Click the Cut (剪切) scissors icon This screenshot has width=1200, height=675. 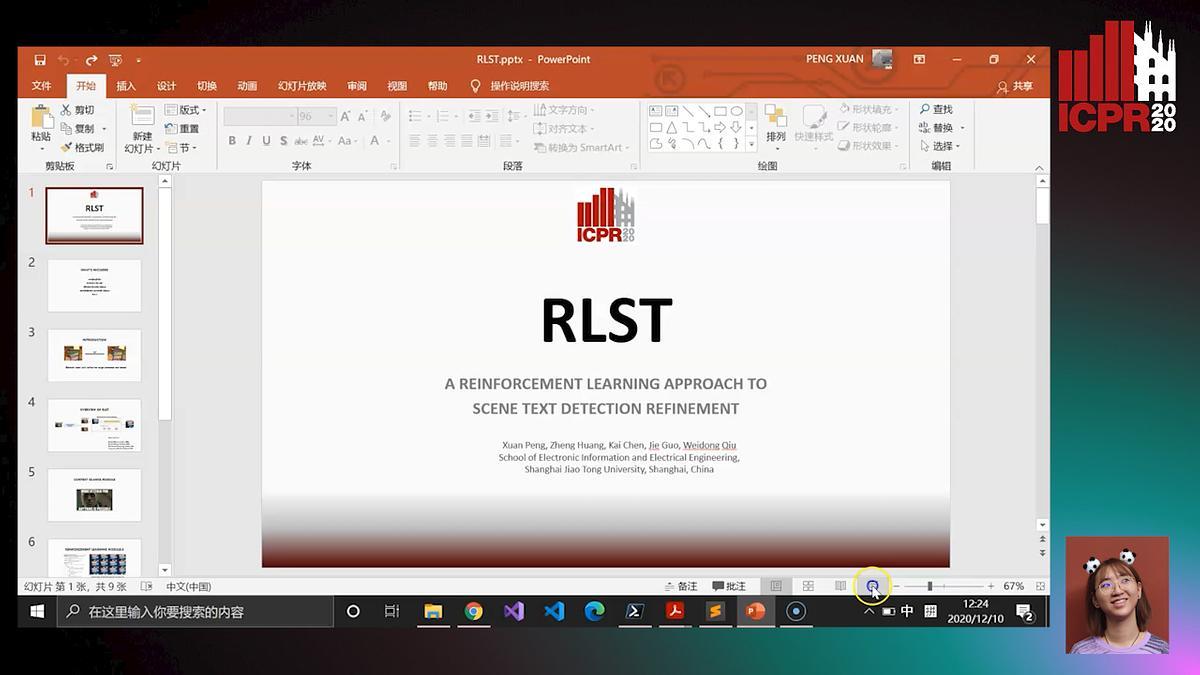click(66, 110)
